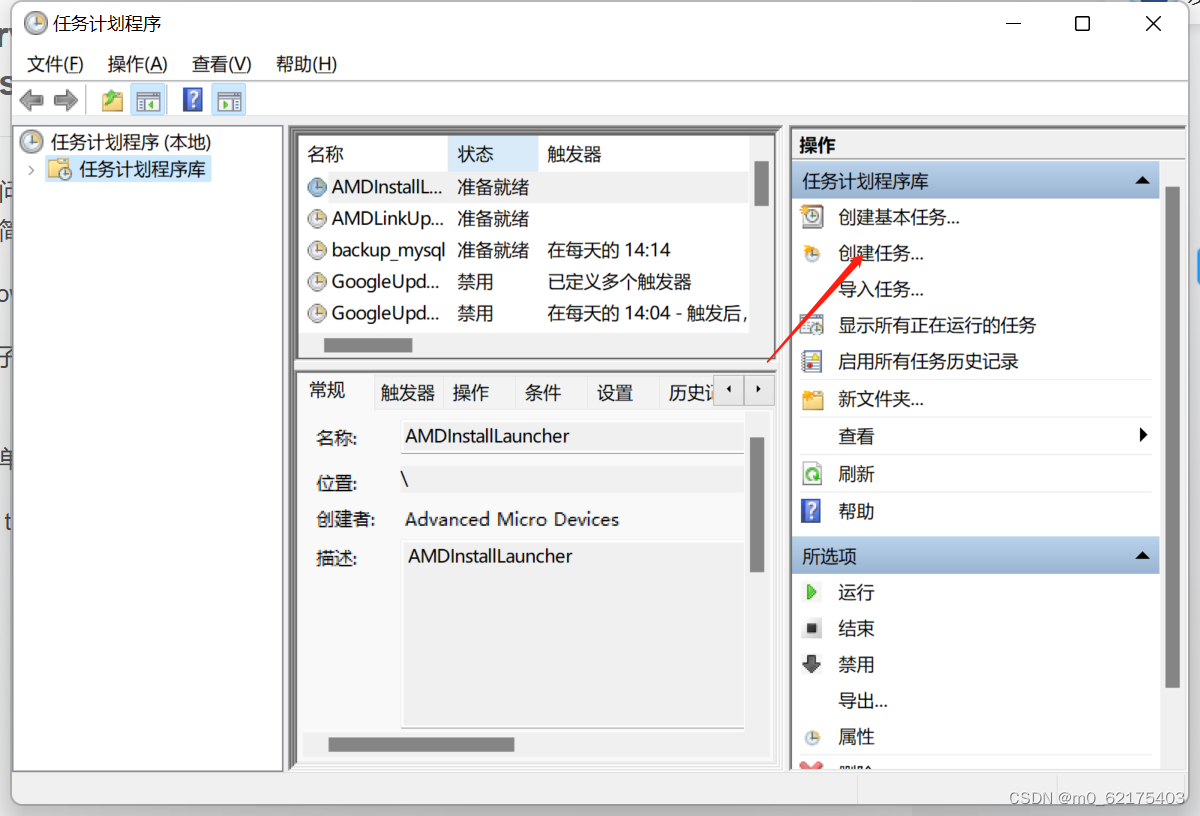
Task: Click the 启用所有任务历史记录 icon
Action: click(813, 361)
